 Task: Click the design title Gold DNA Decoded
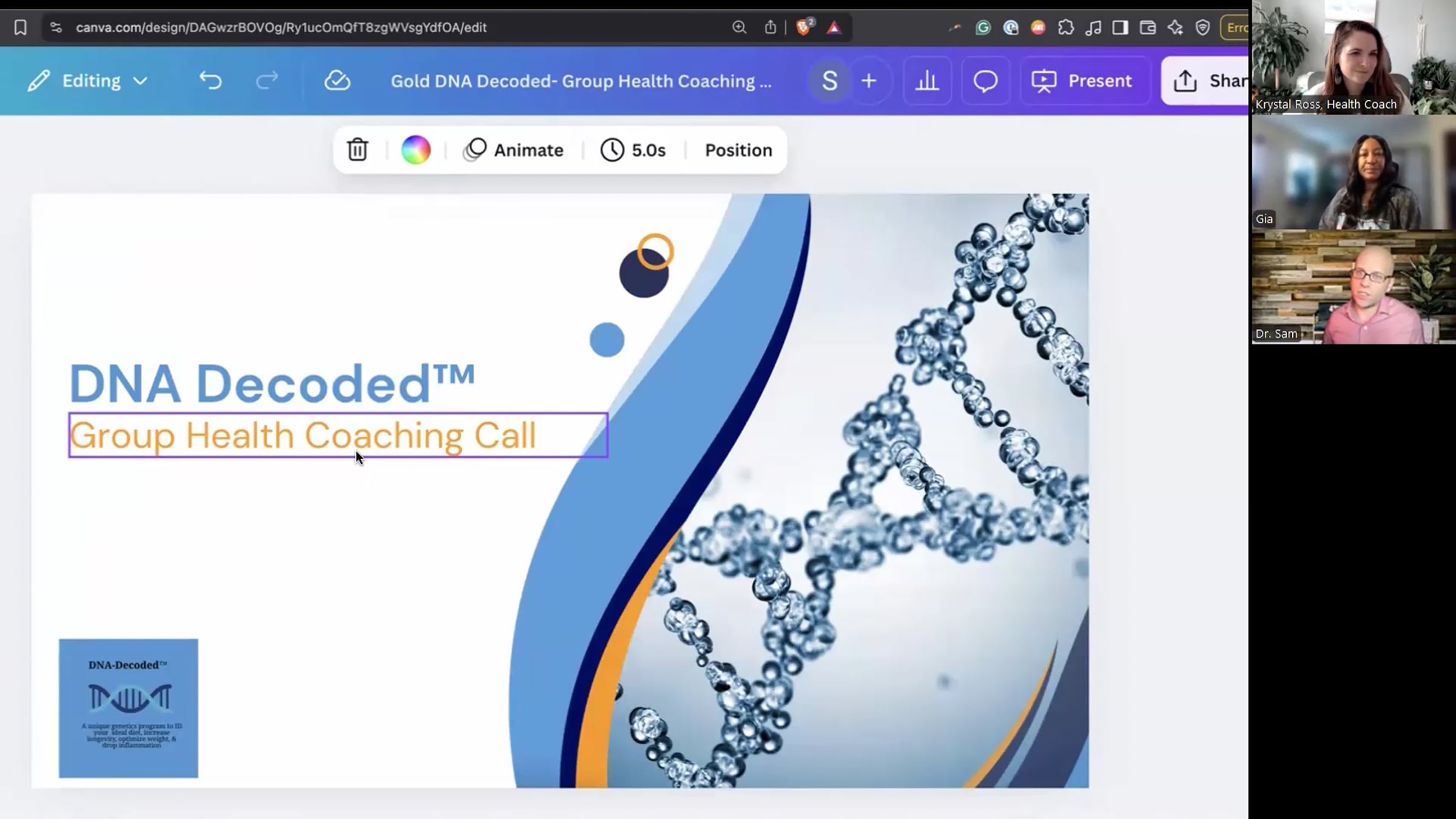coord(581,81)
